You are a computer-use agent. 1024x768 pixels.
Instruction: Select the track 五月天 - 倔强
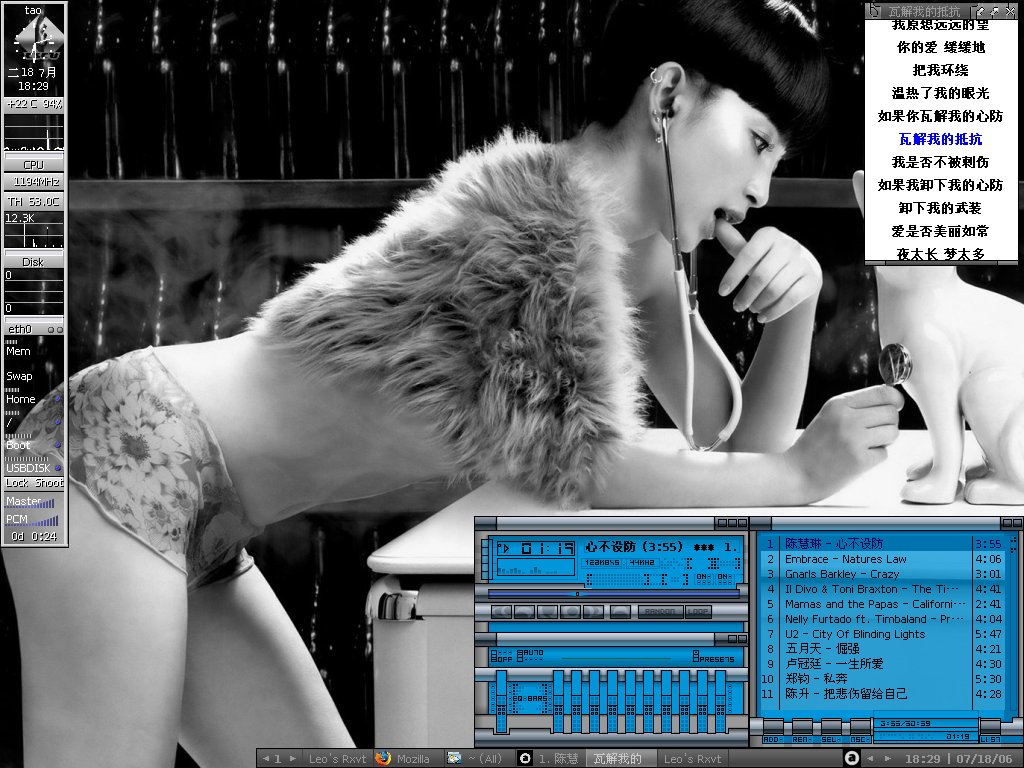[x=882, y=649]
